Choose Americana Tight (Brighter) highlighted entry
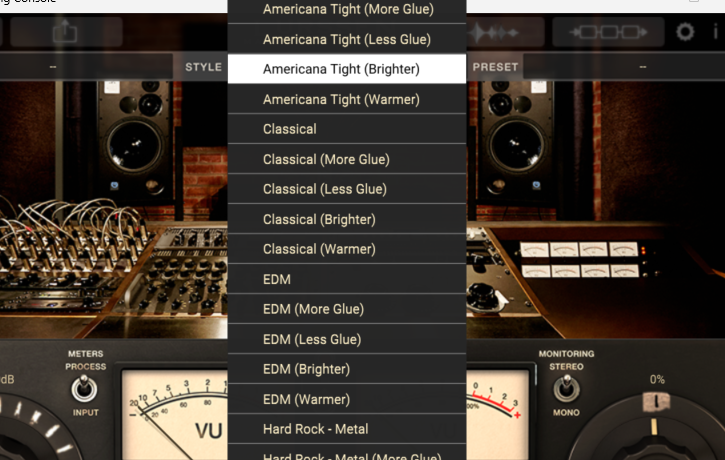 tap(347, 69)
